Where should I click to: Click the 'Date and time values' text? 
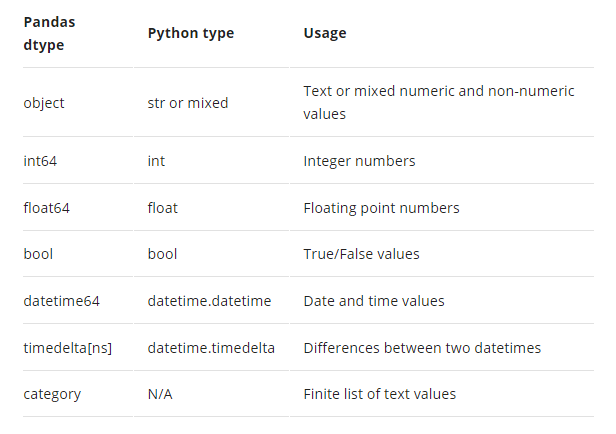coord(374,301)
